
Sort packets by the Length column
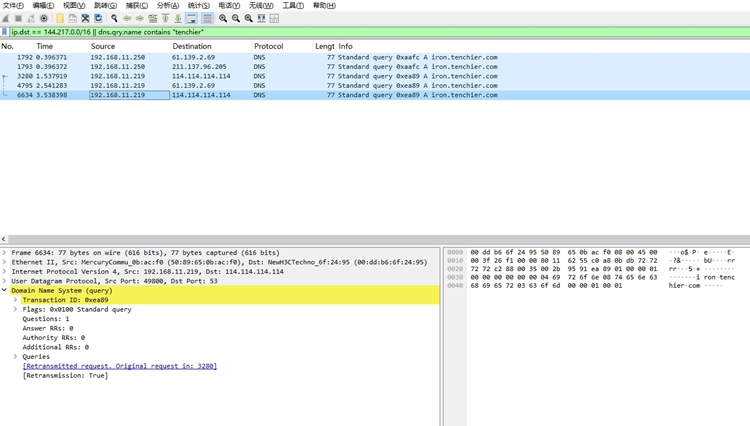pos(324,46)
